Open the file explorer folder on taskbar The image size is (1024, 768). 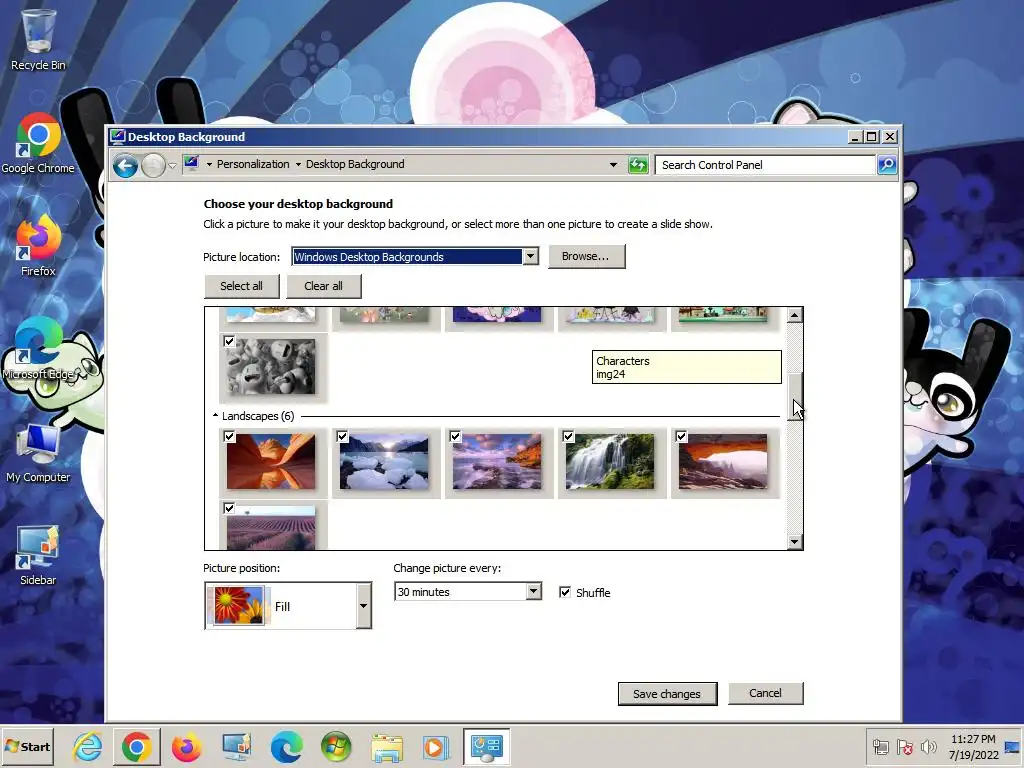pos(387,746)
